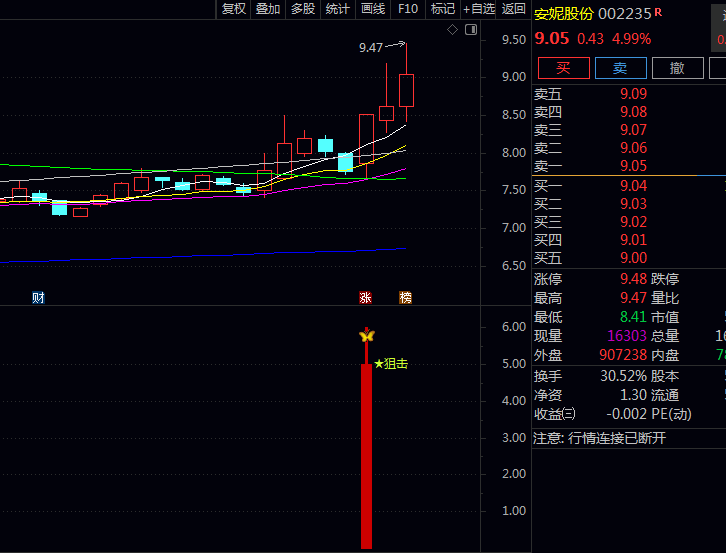Click the 卖三 price 9.07
The image size is (726, 553).
pyautogui.click(x=633, y=130)
